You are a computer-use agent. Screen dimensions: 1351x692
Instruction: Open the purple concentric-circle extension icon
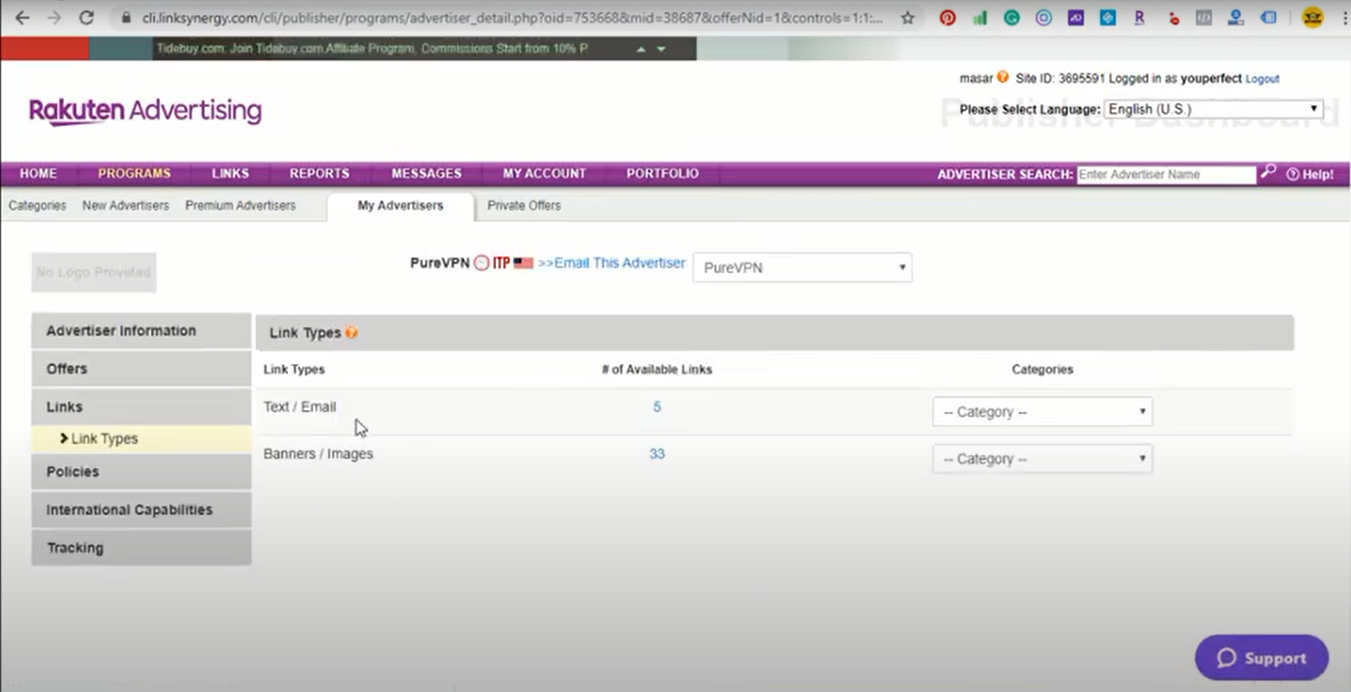[x=1044, y=18]
